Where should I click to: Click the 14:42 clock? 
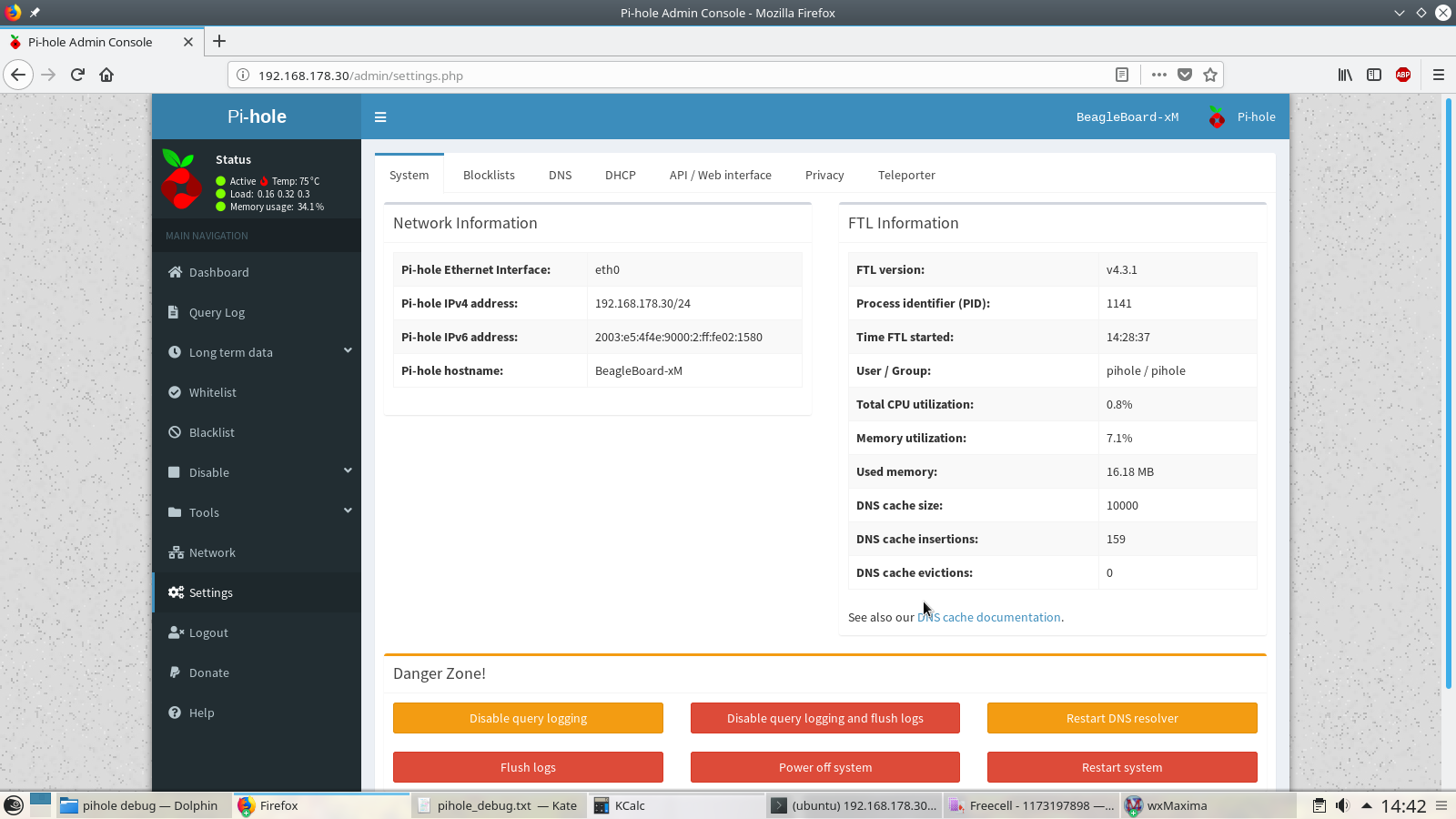(x=1403, y=805)
